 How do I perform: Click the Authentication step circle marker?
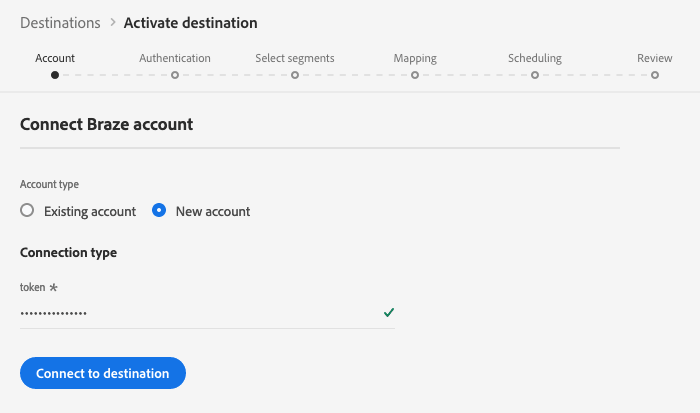click(x=175, y=74)
